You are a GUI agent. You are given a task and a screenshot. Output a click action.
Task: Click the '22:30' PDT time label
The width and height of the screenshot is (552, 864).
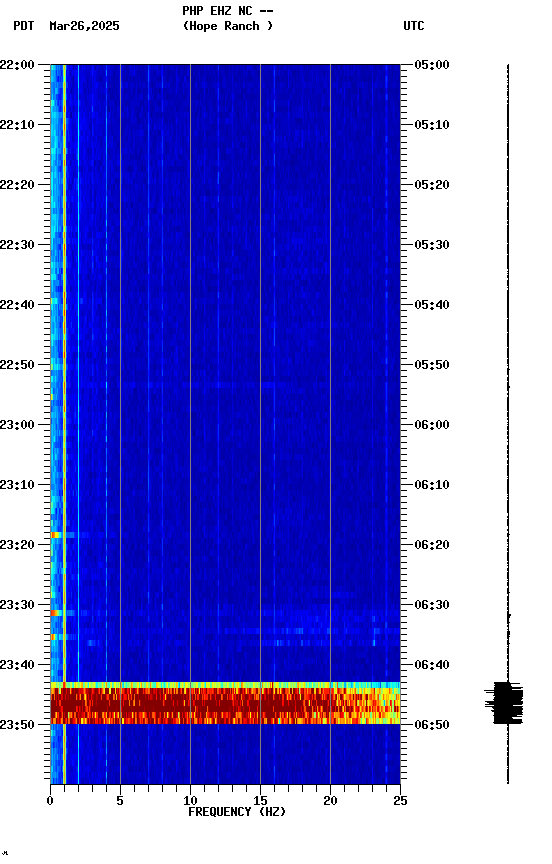pos(17,245)
